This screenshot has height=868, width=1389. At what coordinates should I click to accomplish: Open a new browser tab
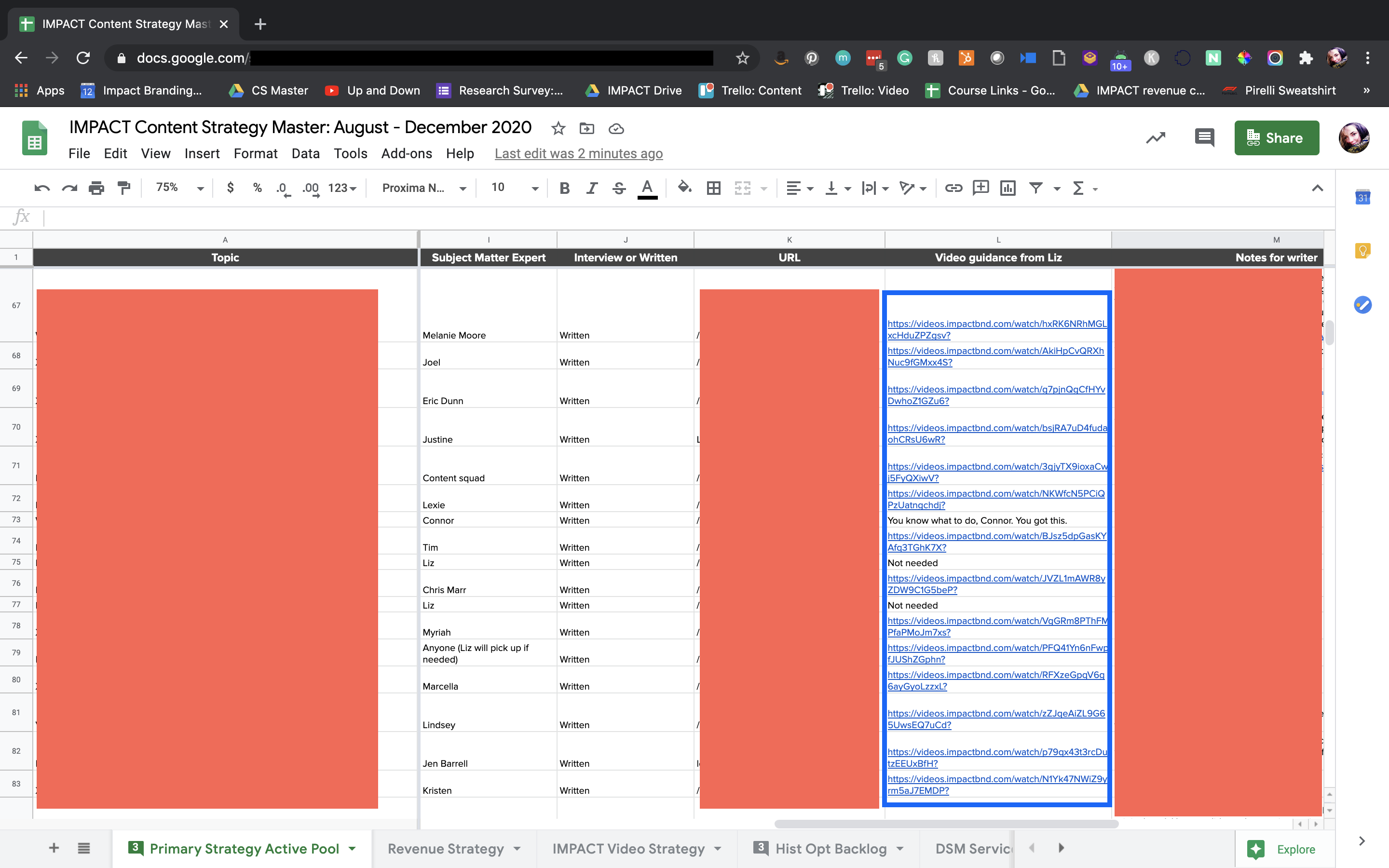[260, 24]
